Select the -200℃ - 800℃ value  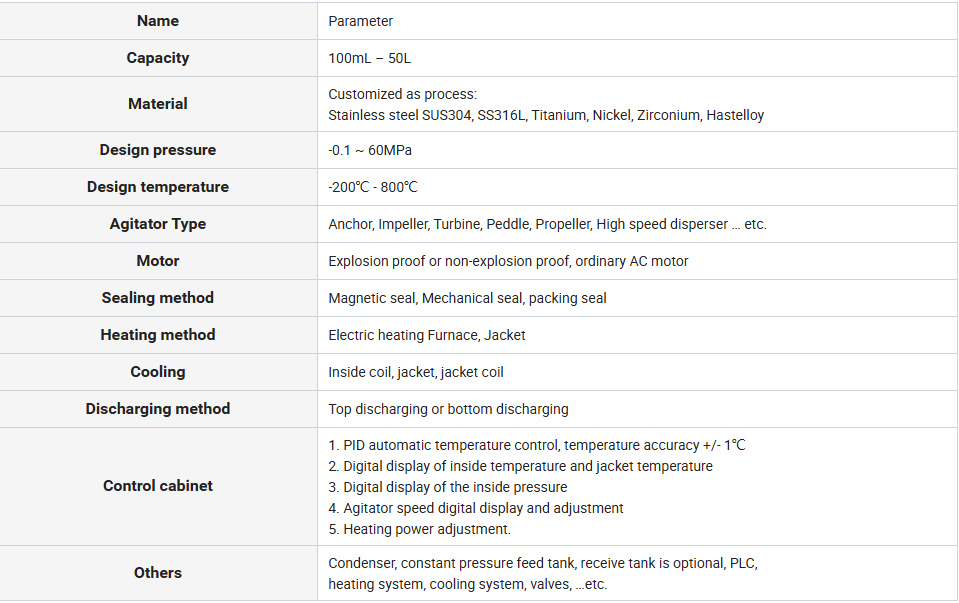tap(373, 187)
